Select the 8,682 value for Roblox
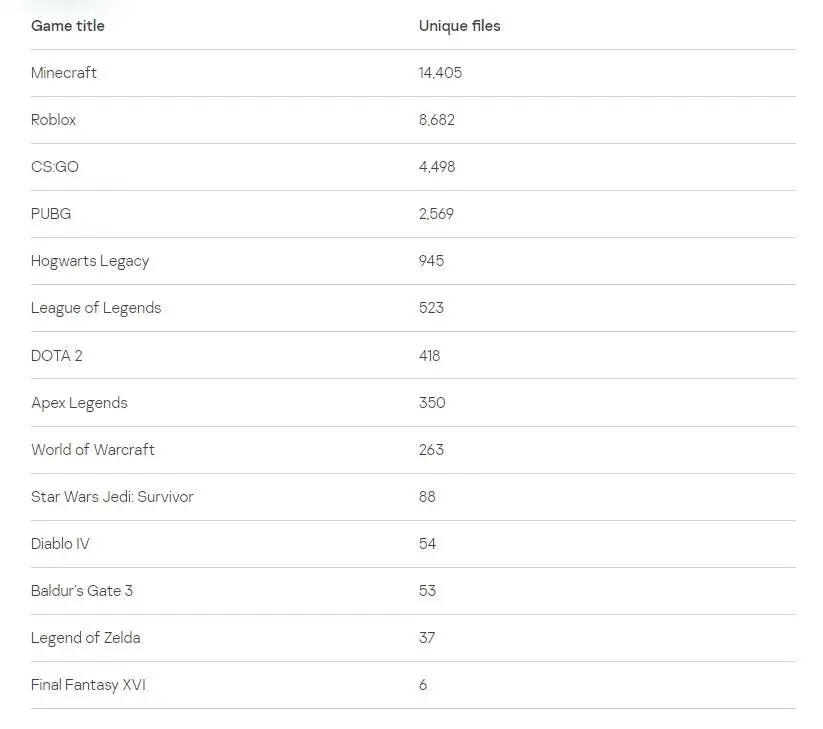This screenshot has width=823, height=729. 436,120
